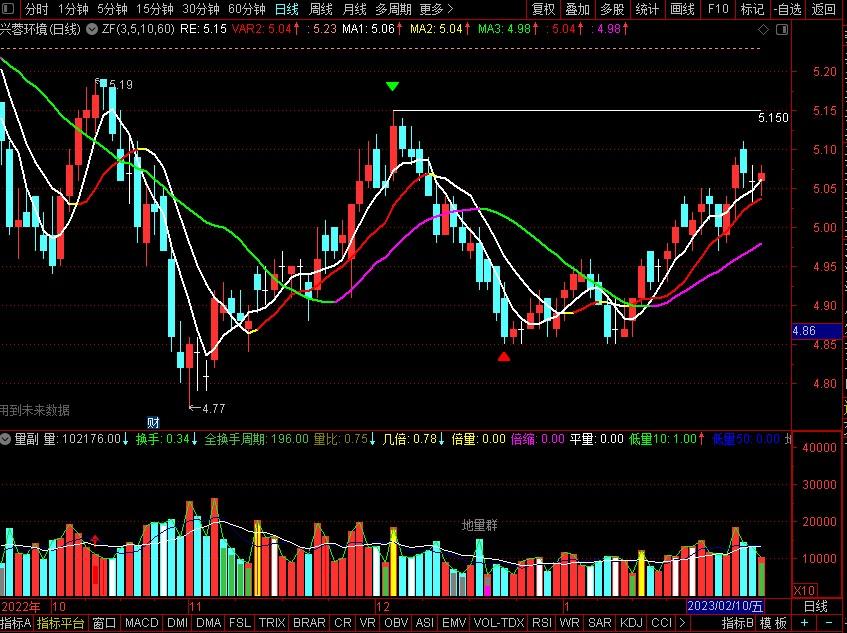Open the 多周期 multi-period view
This screenshot has height=633, width=847.
pos(393,9)
